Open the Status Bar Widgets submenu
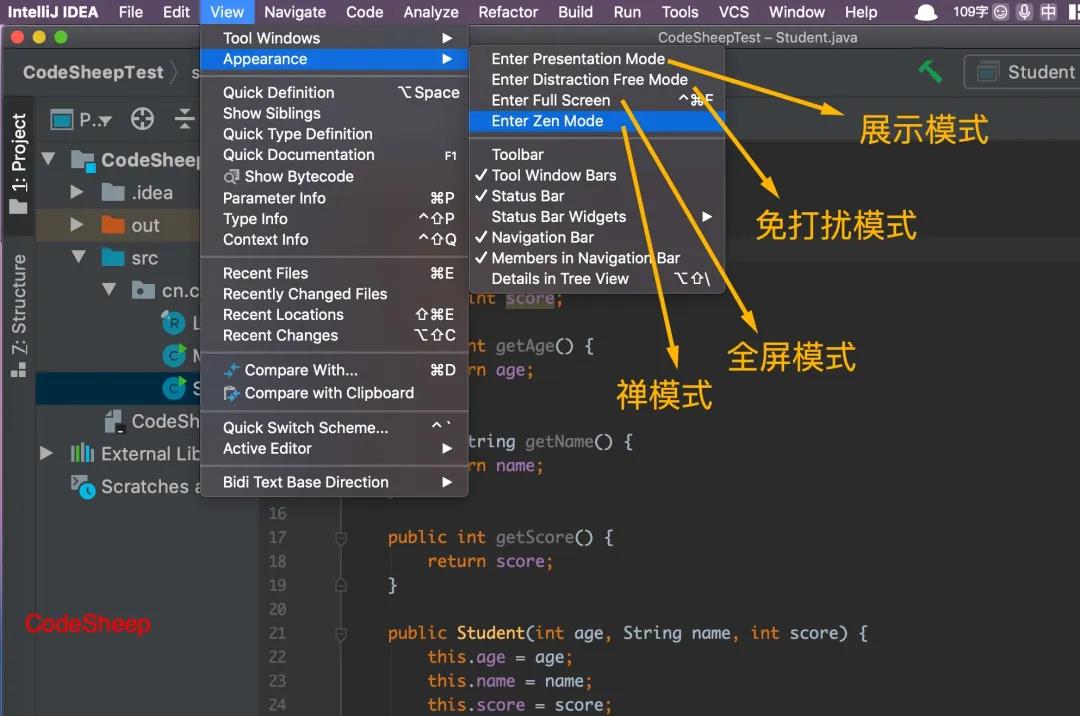Viewport: 1080px width, 716px height. 596,217
